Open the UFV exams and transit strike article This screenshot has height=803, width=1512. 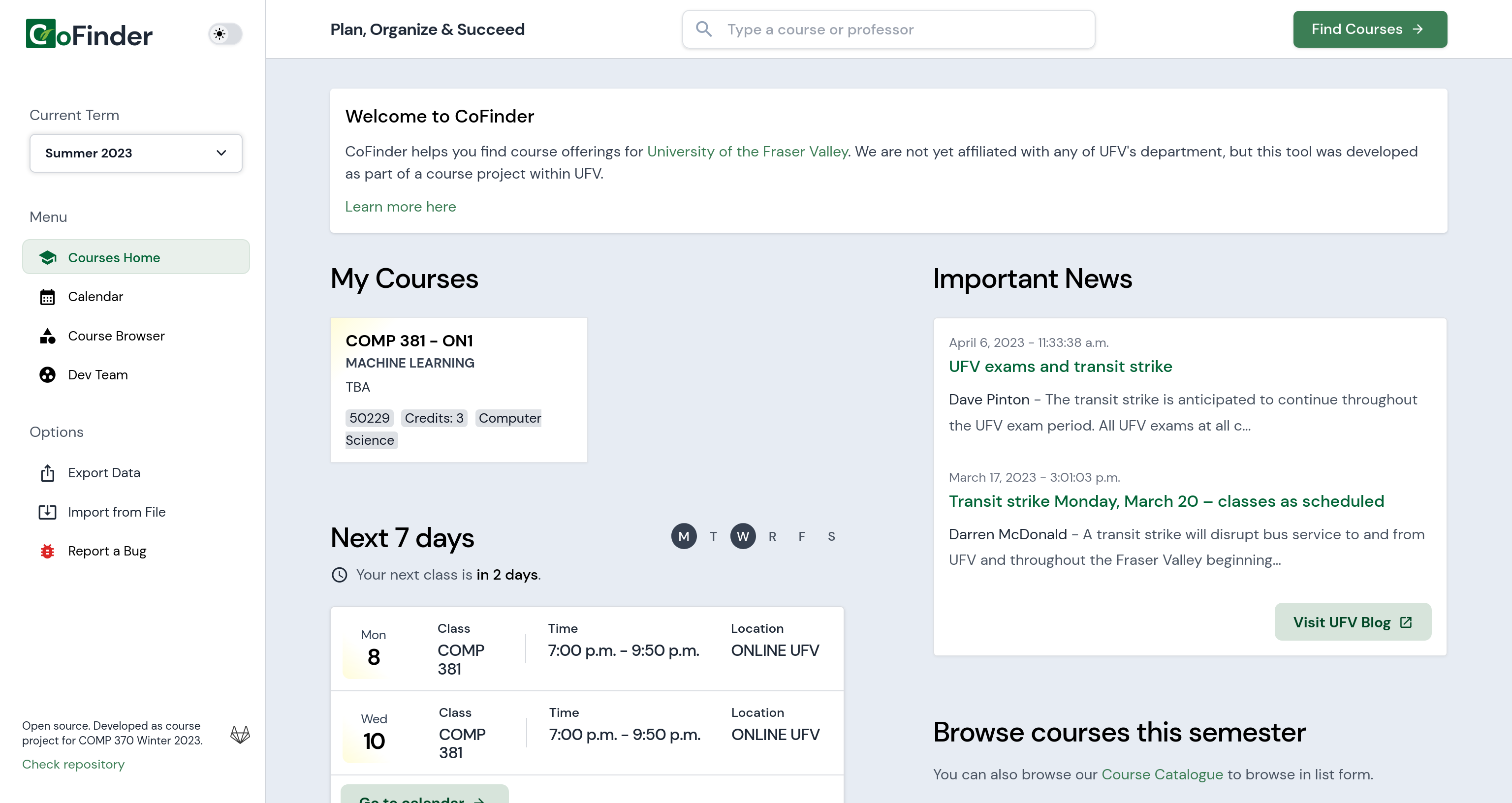(1060, 367)
